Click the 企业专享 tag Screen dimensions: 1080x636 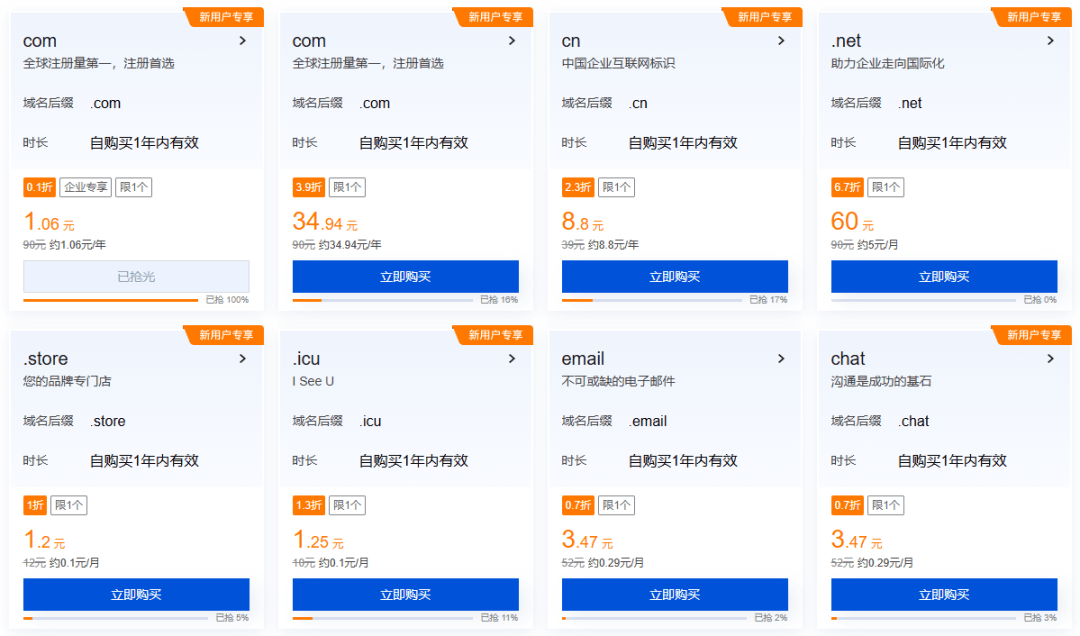pyautogui.click(x=85, y=187)
